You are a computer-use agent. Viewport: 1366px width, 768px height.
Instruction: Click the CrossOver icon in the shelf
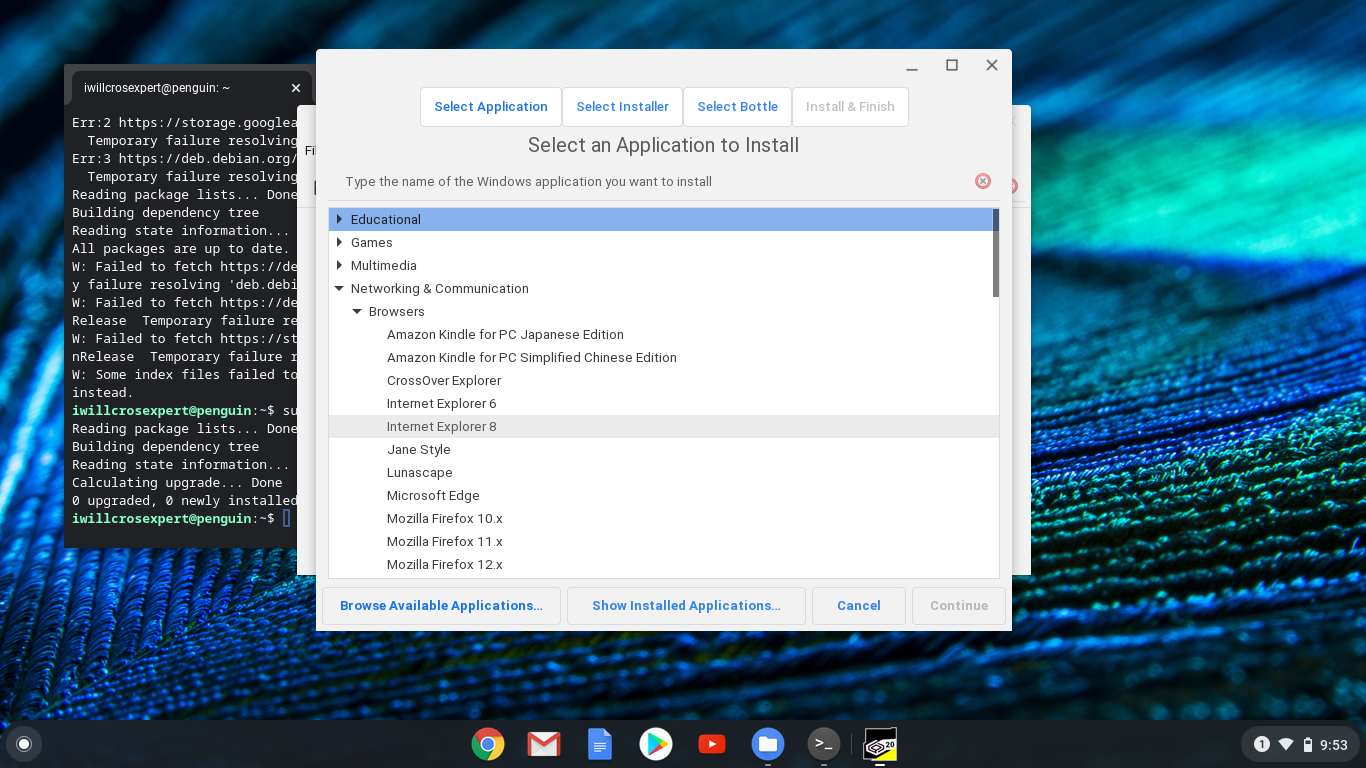click(880, 744)
